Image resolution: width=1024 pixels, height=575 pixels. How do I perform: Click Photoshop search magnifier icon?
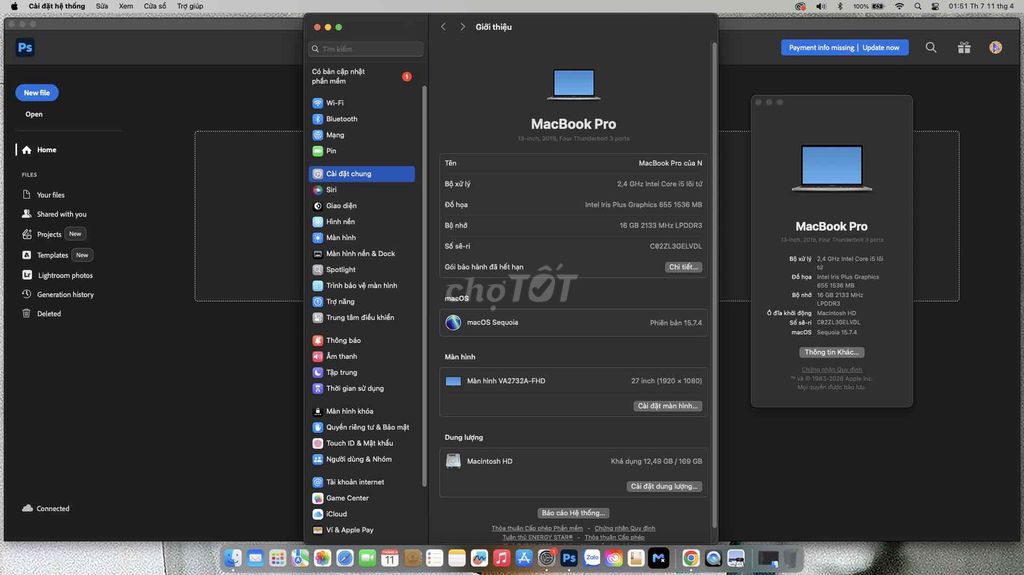click(x=931, y=47)
